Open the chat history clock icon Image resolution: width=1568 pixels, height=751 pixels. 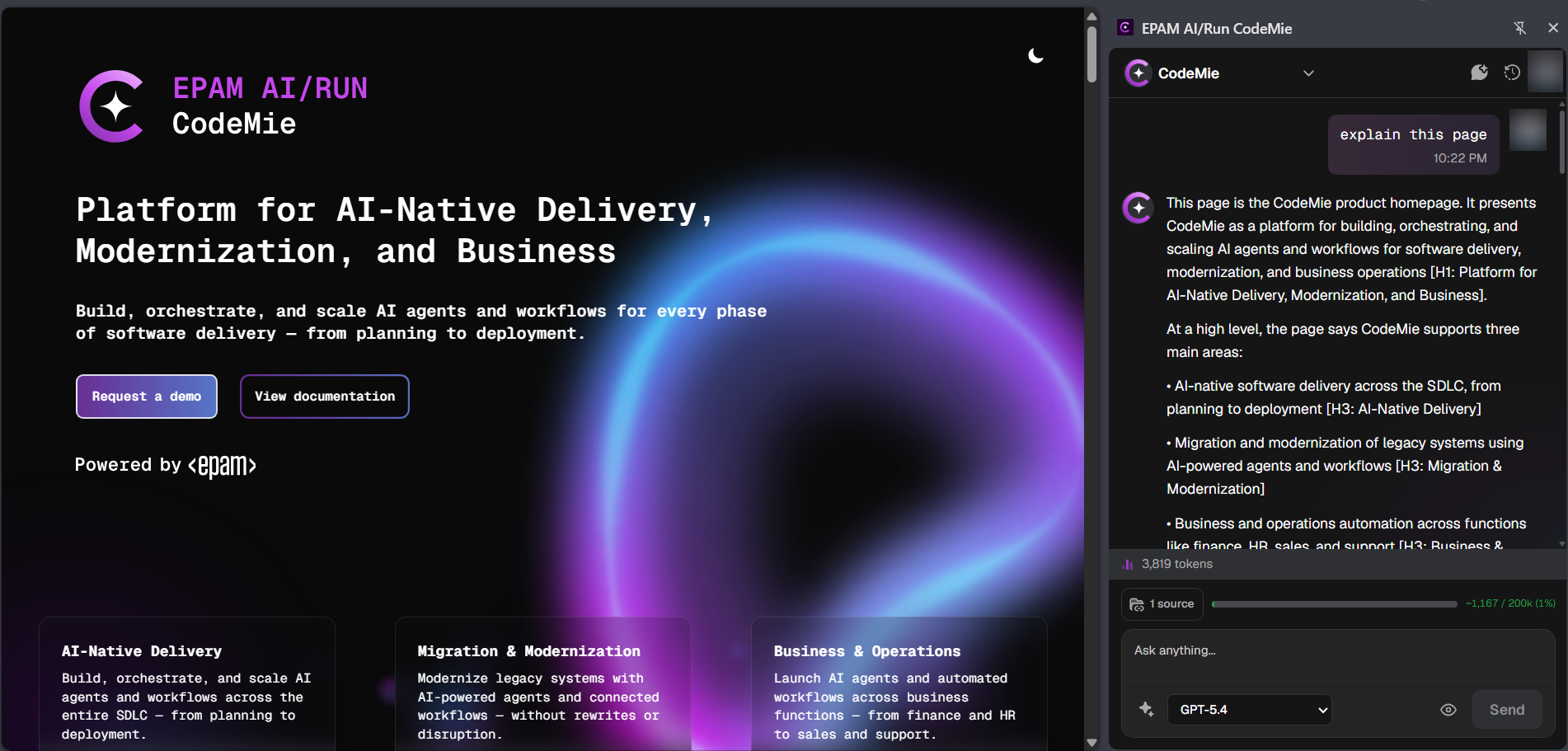click(1512, 73)
